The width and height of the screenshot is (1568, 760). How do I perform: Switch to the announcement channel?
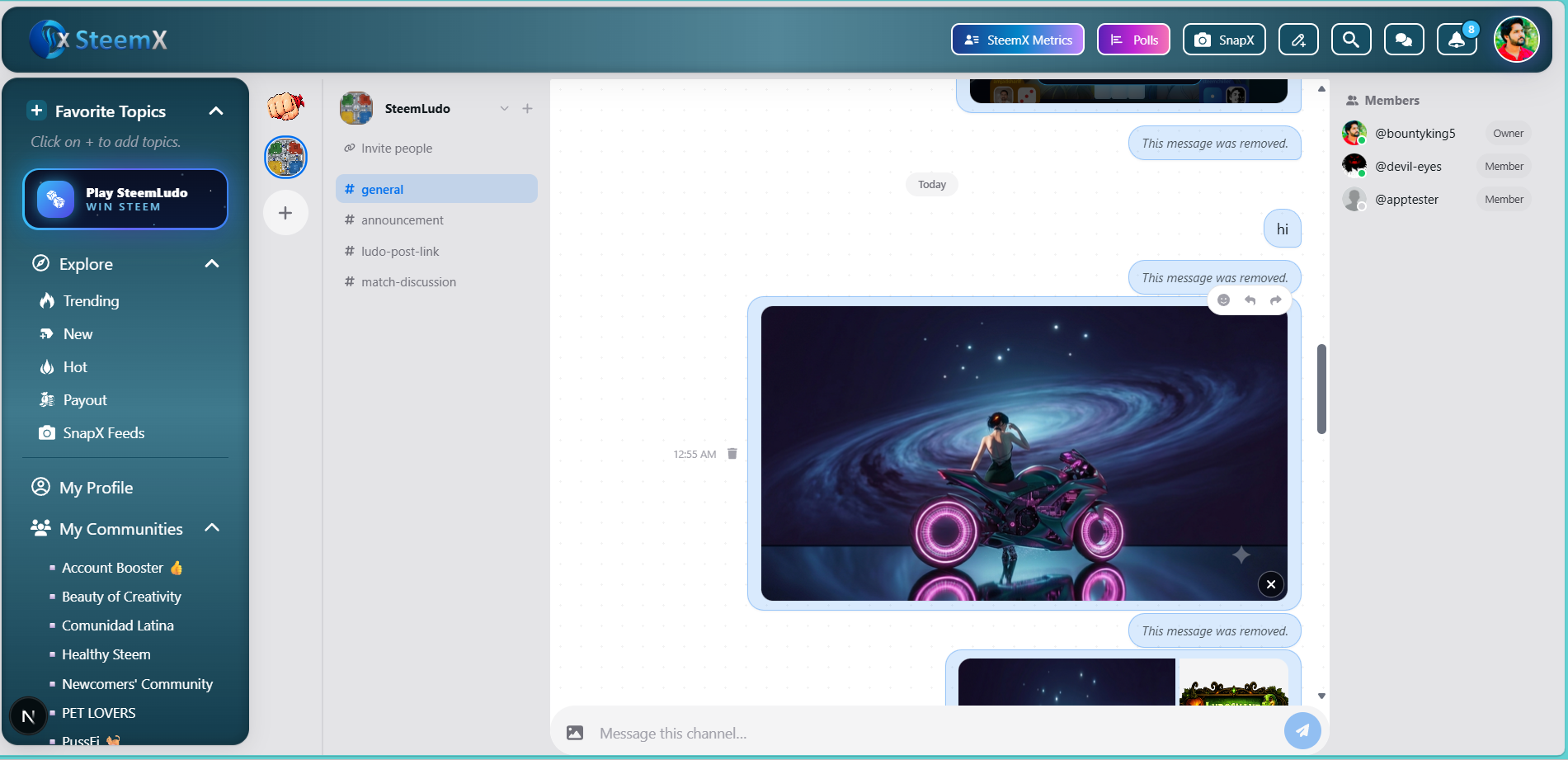pyautogui.click(x=436, y=220)
